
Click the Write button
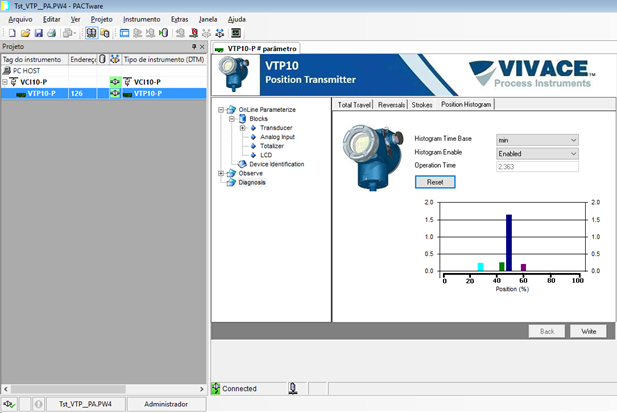(x=589, y=331)
